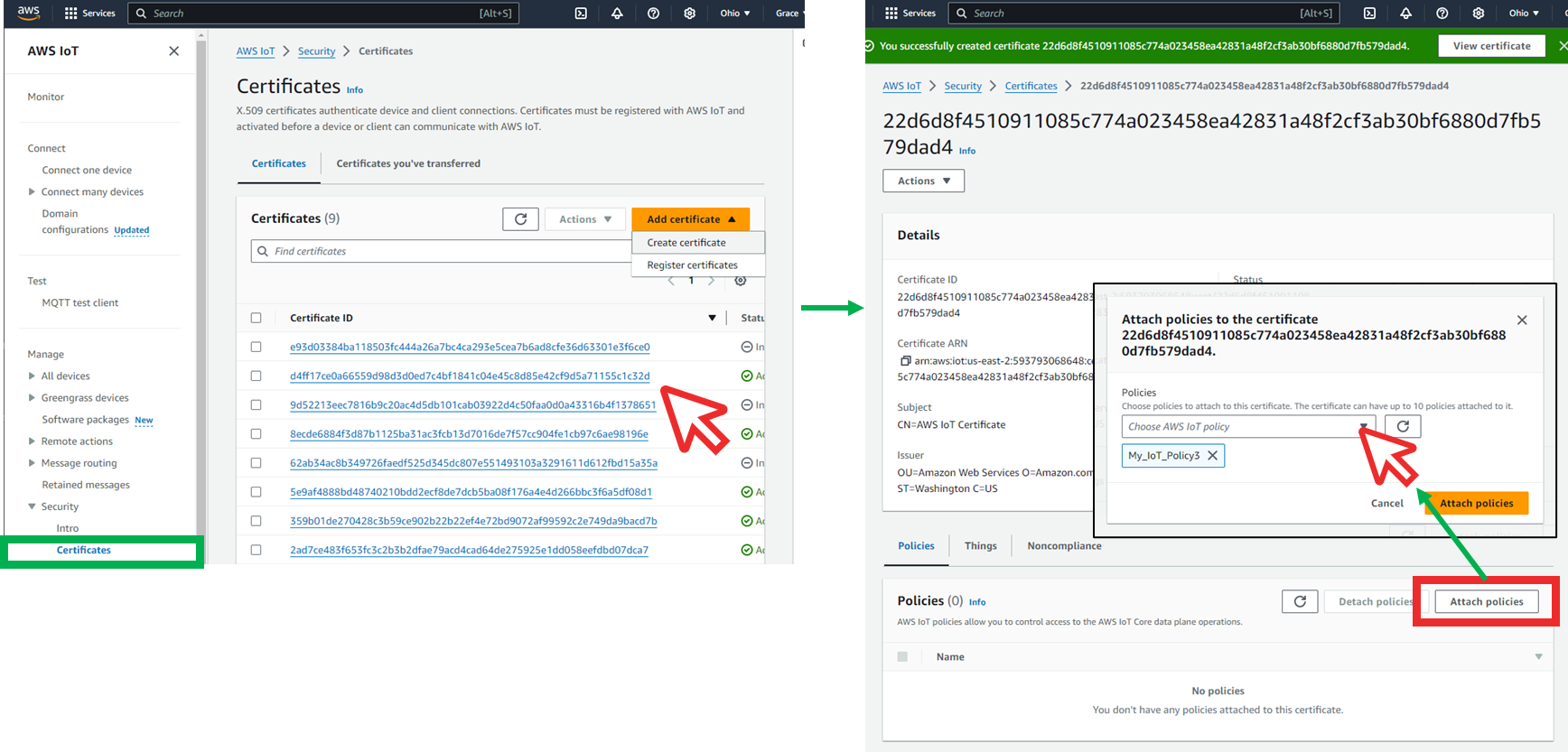Sort the policies Name column

(1538, 656)
